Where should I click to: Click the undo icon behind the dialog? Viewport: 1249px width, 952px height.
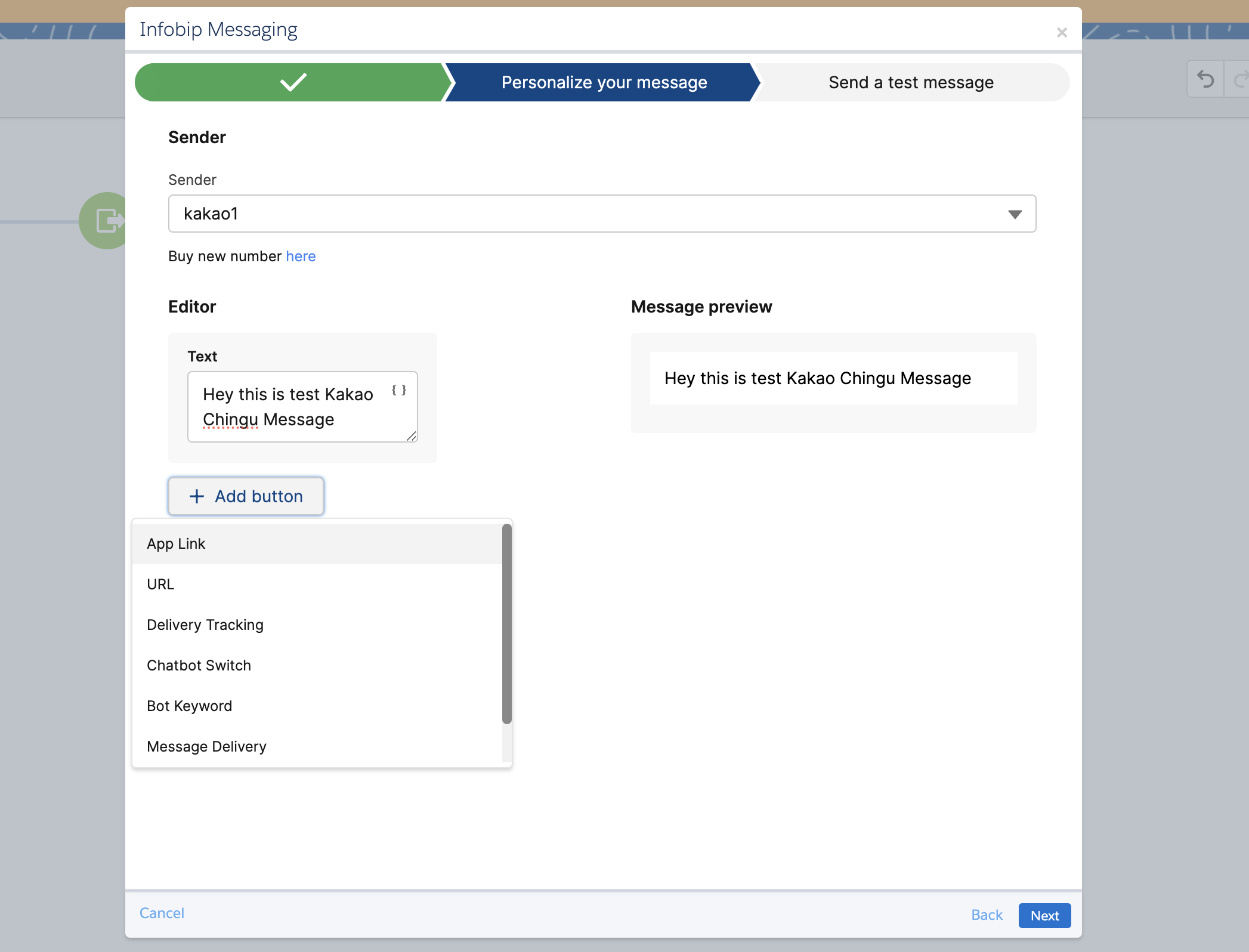coord(1205,79)
